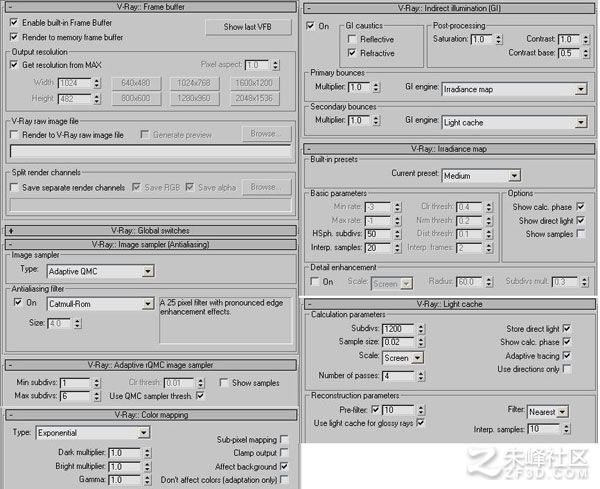Image resolution: width=600 pixels, height=489 pixels.
Task: Toggle Use light cache for glossy rays
Action: pos(420,423)
